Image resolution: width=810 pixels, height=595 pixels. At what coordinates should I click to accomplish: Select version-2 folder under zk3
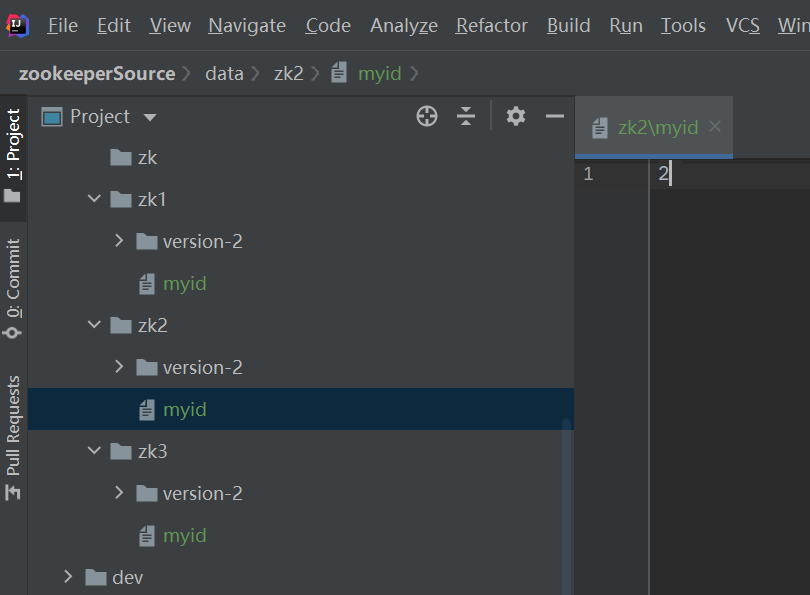(202, 493)
